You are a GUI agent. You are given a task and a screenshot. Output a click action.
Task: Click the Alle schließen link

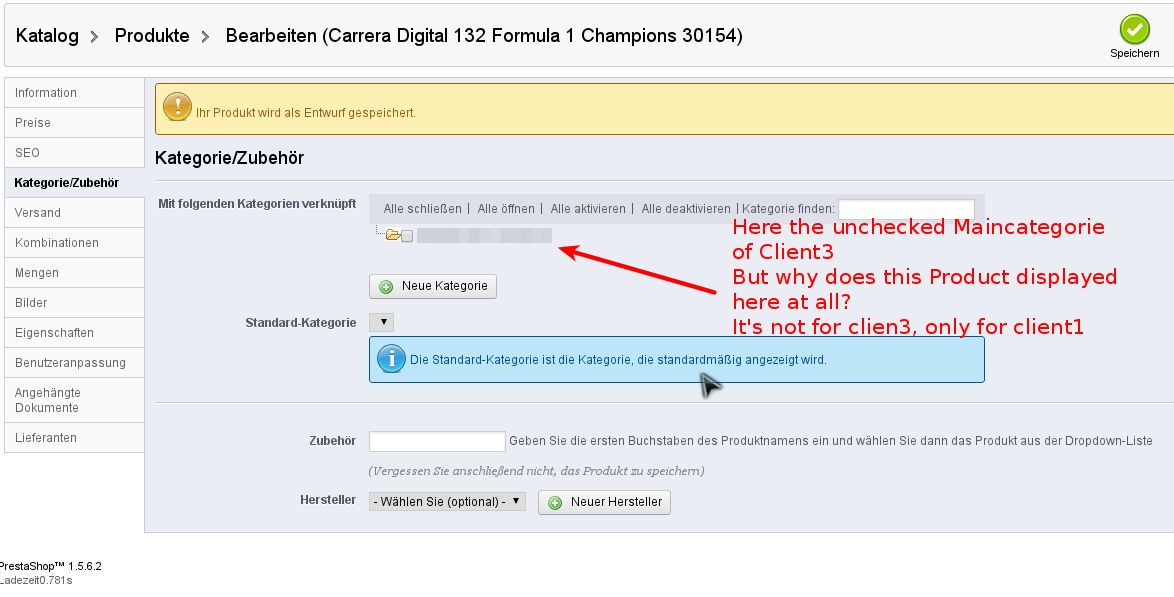point(422,209)
